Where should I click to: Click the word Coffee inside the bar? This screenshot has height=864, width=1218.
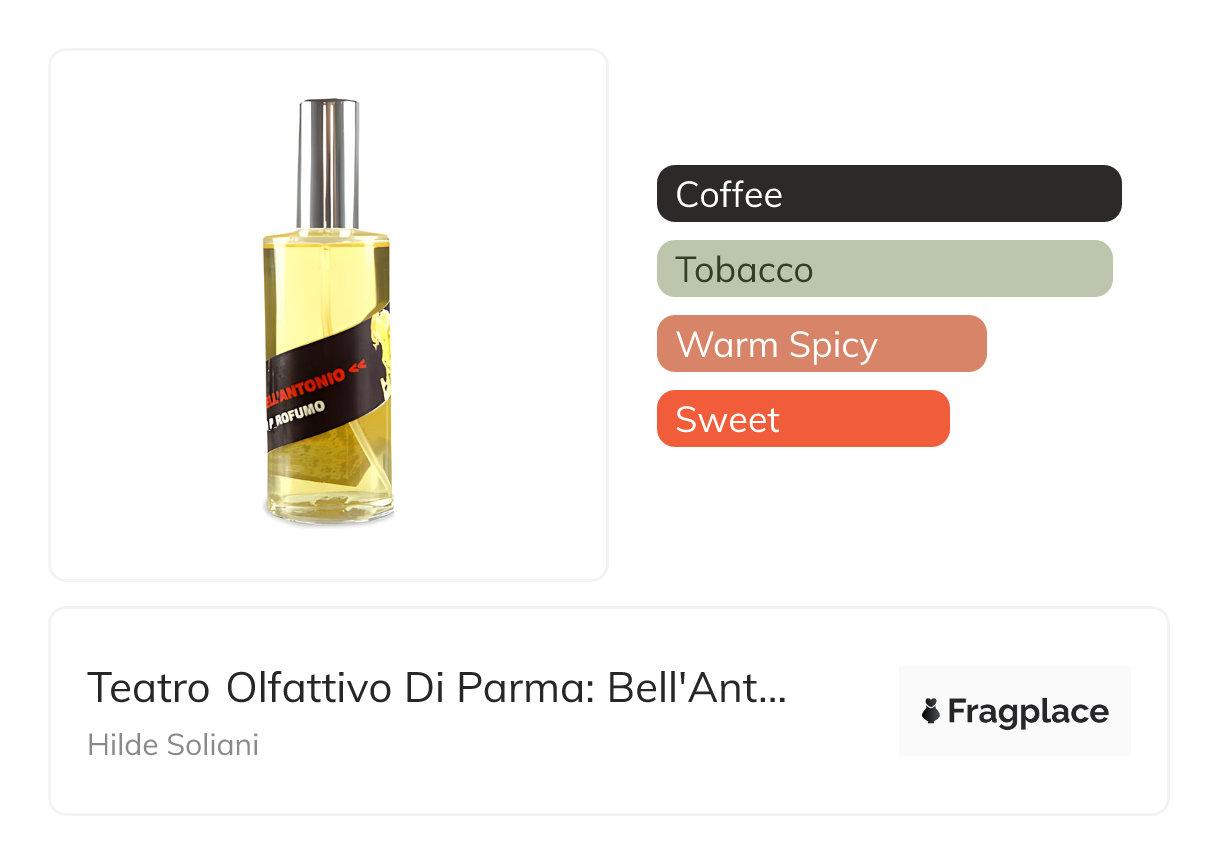729,194
